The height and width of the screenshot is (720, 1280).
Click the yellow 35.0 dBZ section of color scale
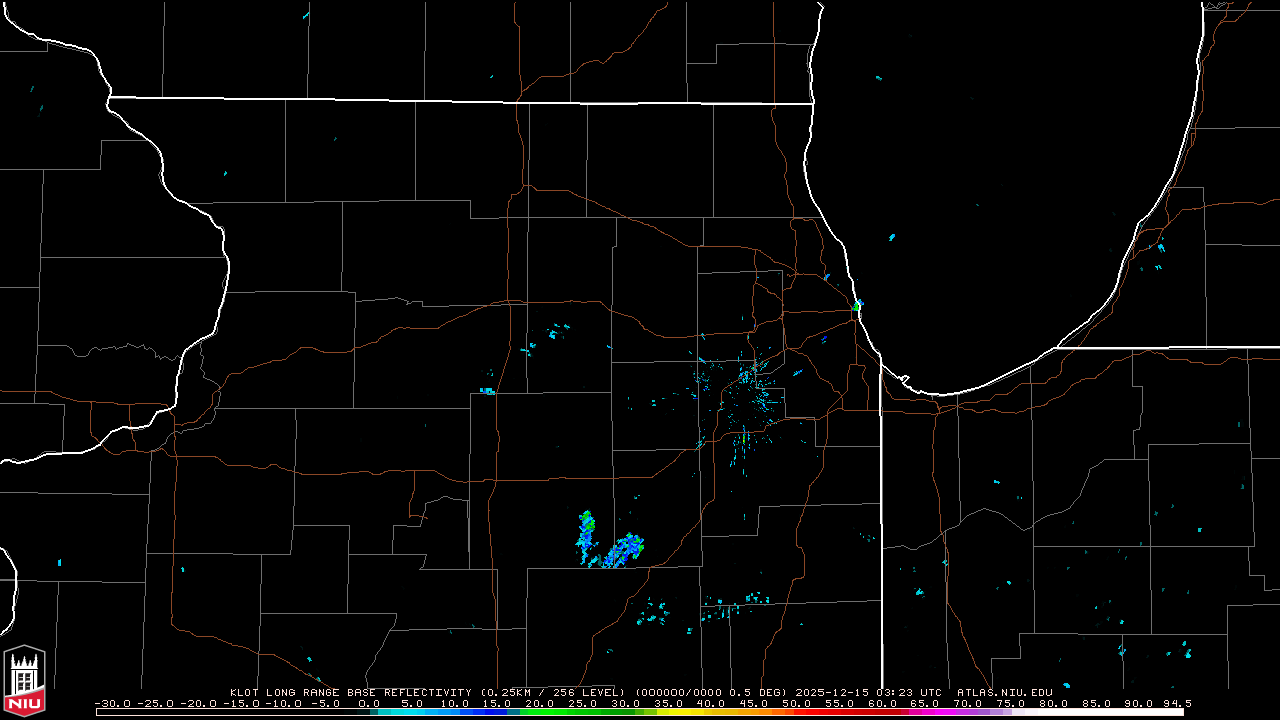pyautogui.click(x=667, y=712)
